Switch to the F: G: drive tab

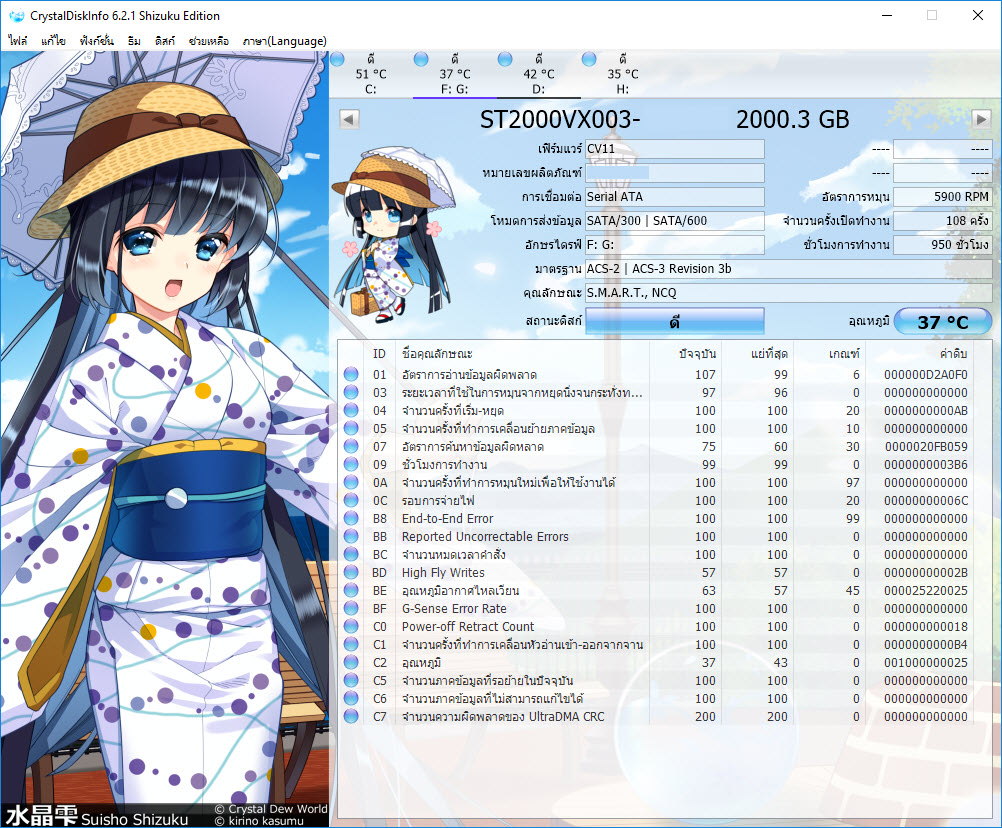point(454,74)
